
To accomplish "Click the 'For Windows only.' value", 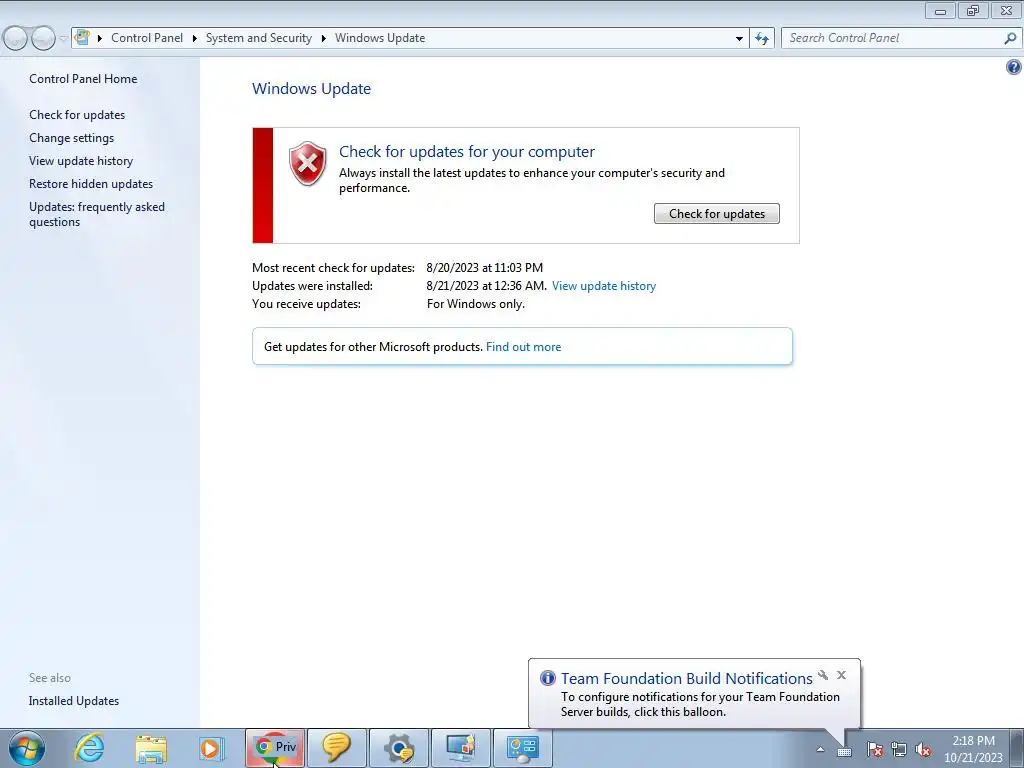I will tap(475, 304).
